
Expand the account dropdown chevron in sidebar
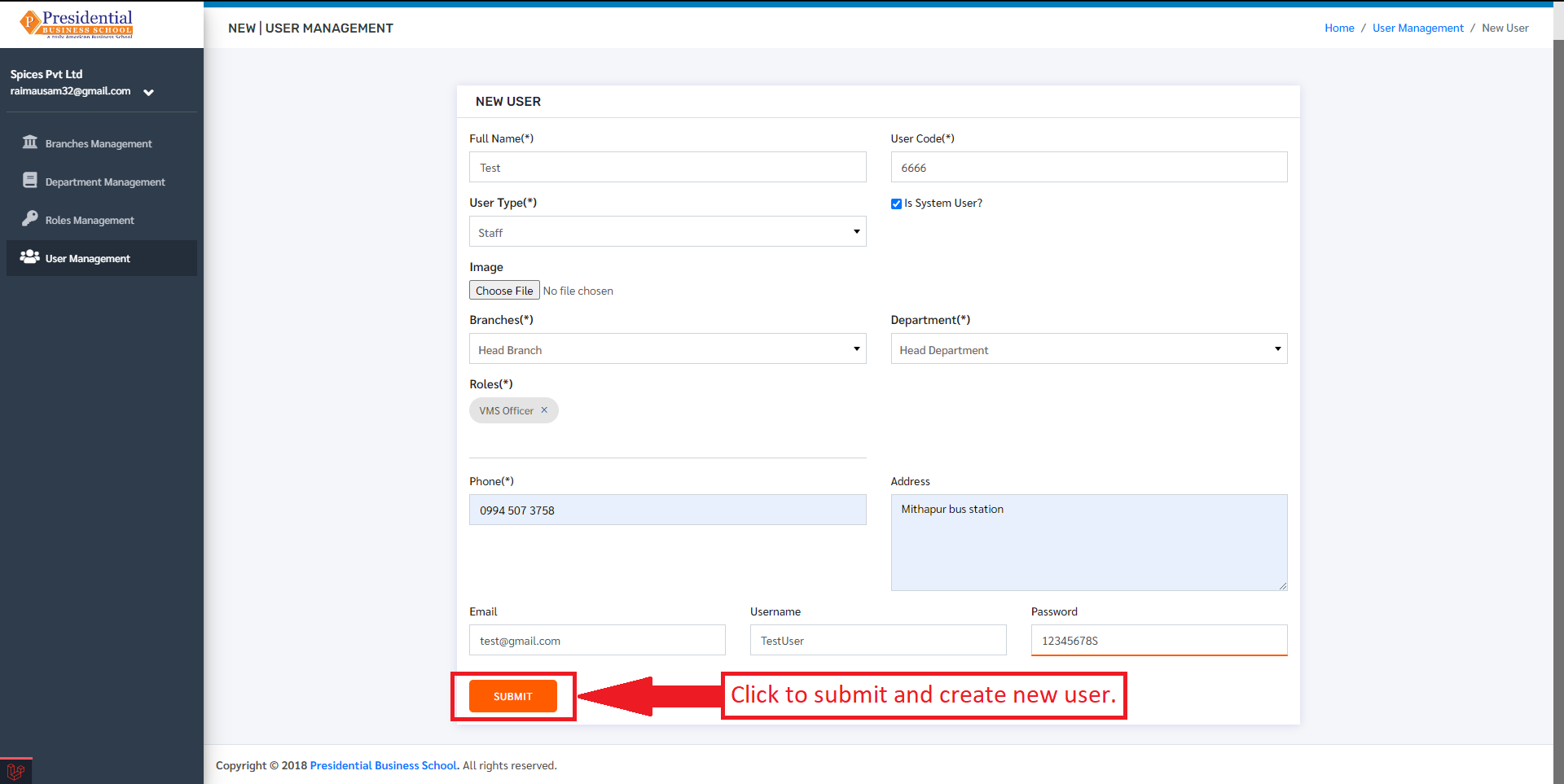[148, 92]
